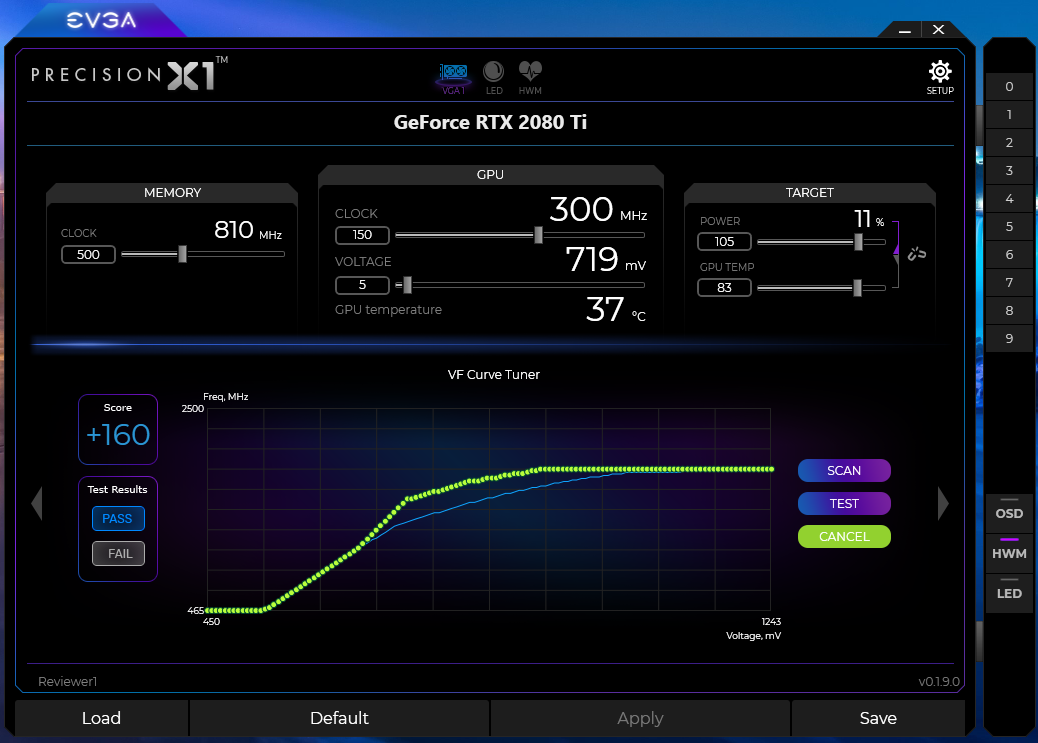Click the +160 score value
Screen dimensions: 1038x743
point(118,435)
